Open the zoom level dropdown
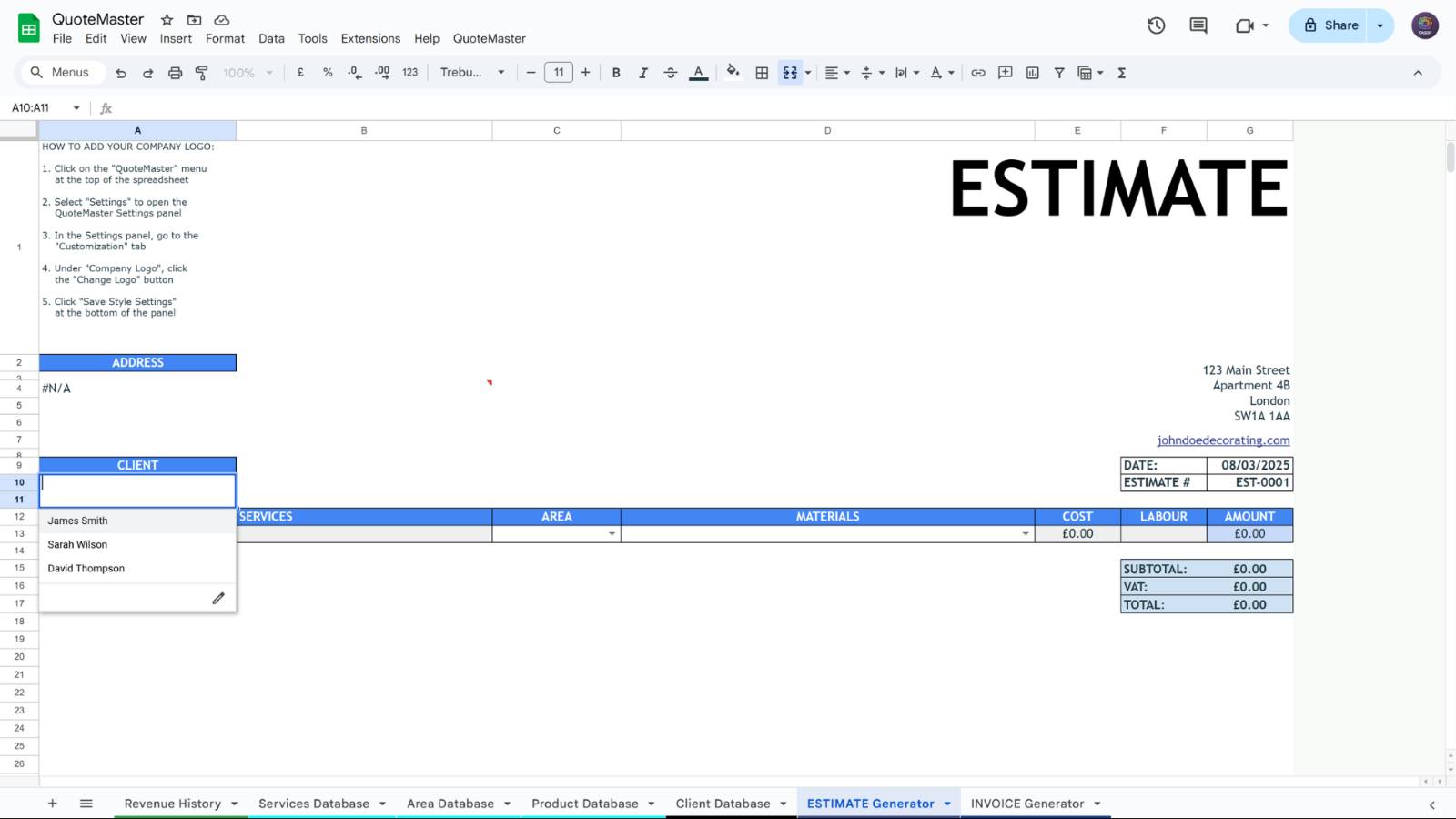1456x819 pixels. [244, 73]
